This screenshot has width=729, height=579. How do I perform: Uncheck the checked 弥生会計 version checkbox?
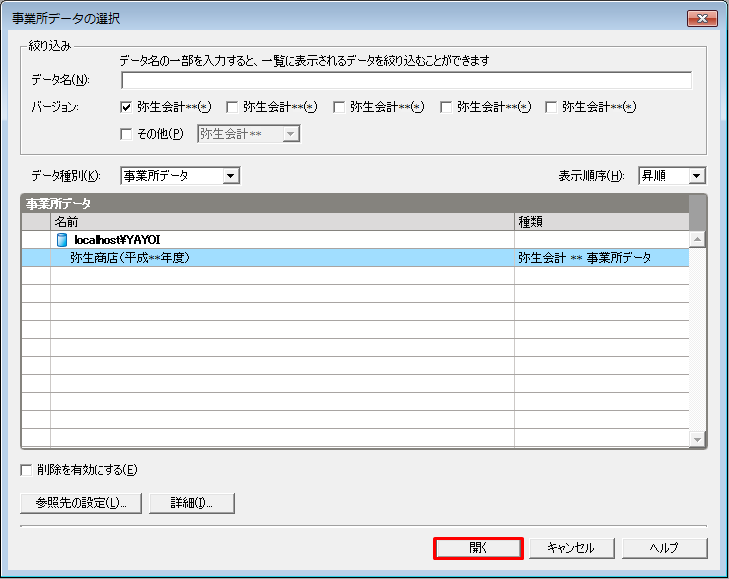126,107
